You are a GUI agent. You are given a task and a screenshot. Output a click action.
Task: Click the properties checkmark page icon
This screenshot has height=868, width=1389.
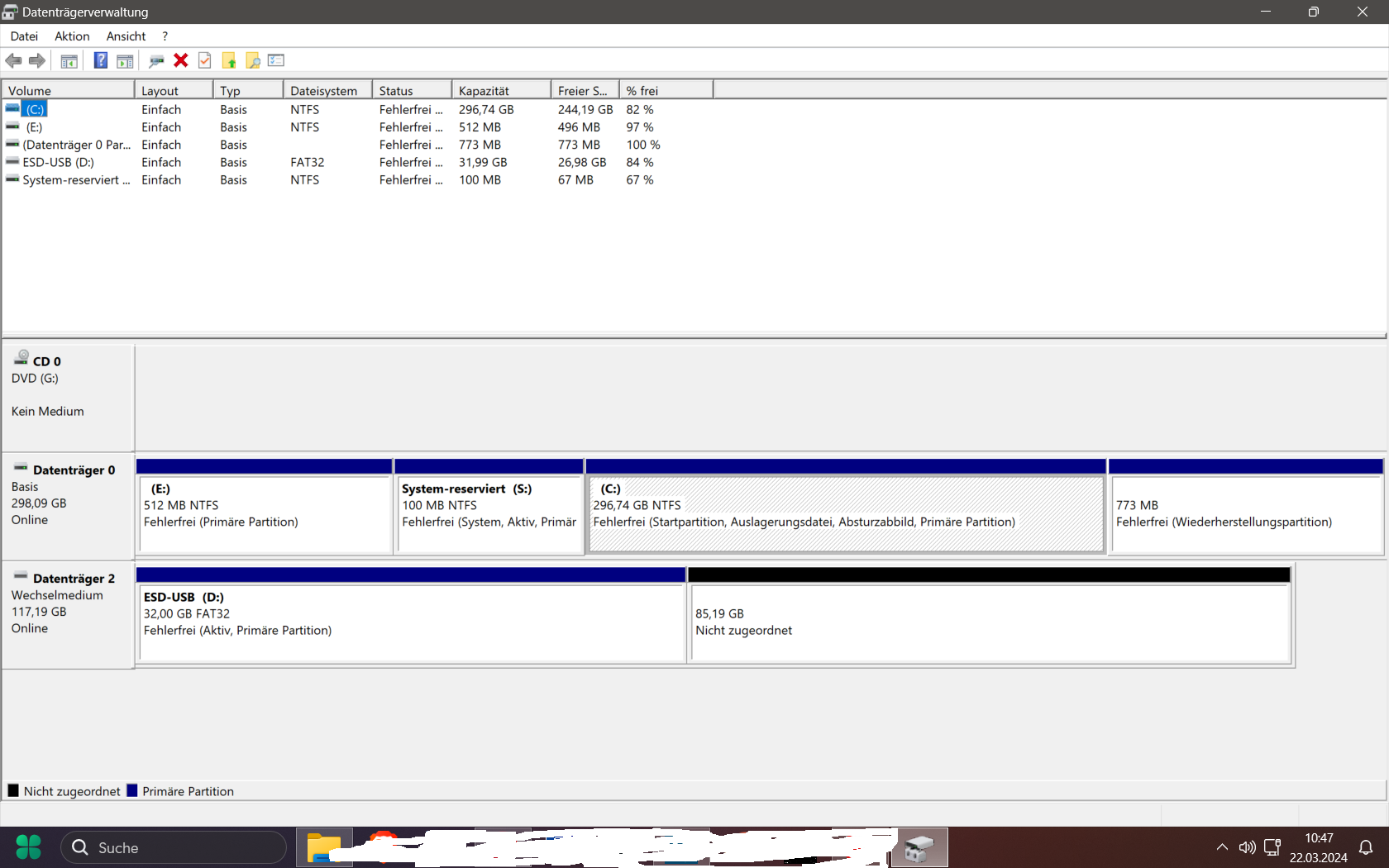pos(205,60)
